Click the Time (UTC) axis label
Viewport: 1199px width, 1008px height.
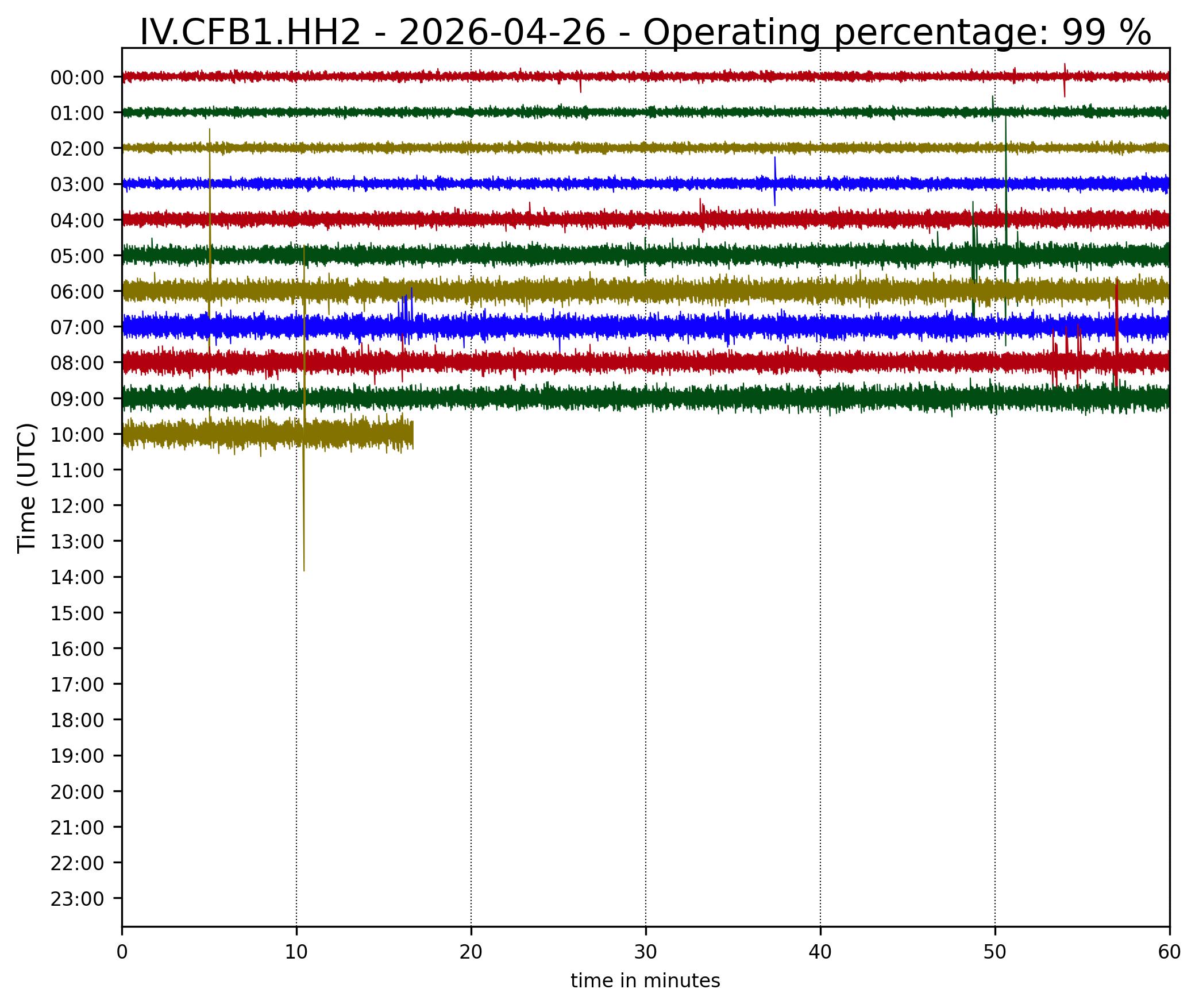[27, 488]
